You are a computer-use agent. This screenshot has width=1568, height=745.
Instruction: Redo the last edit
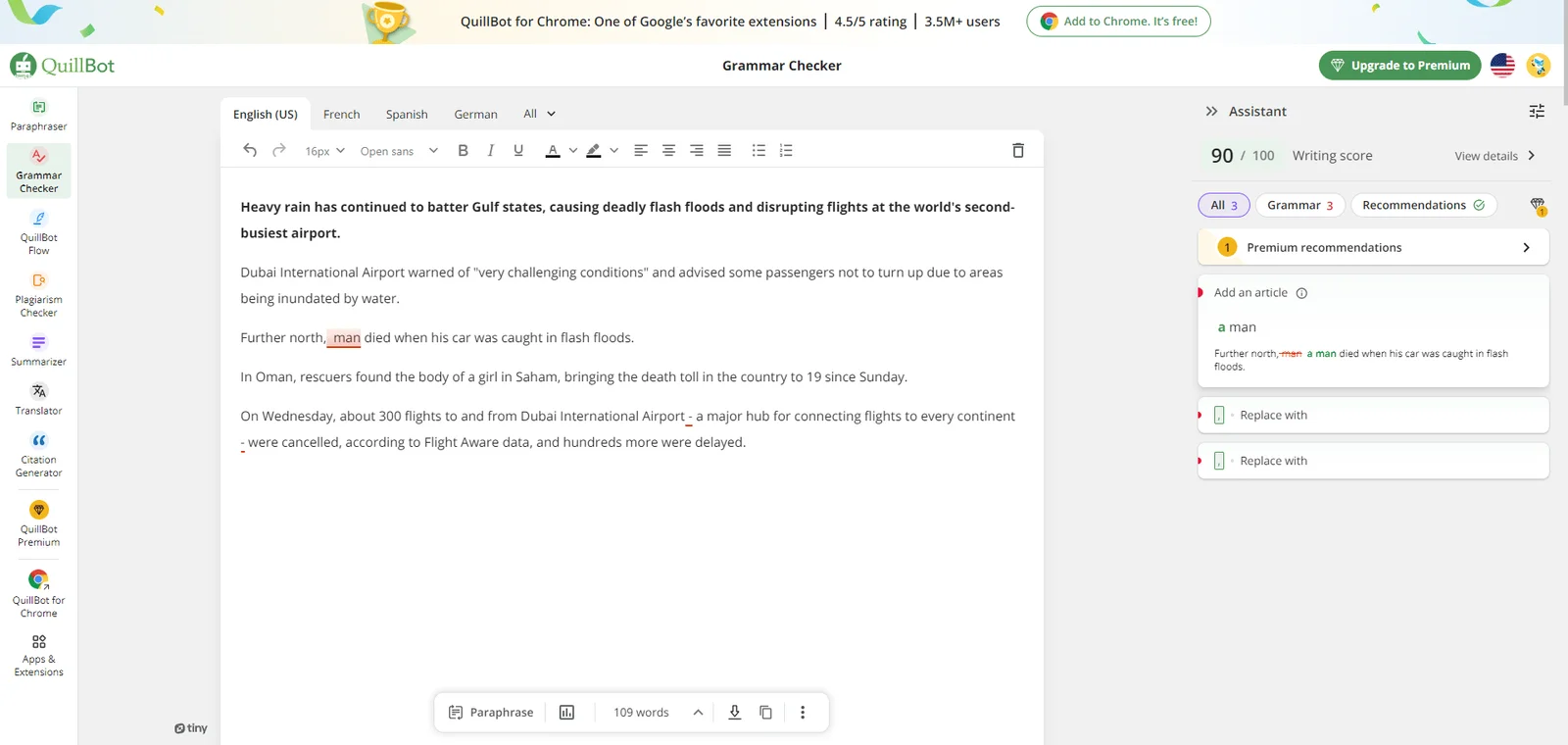279,150
